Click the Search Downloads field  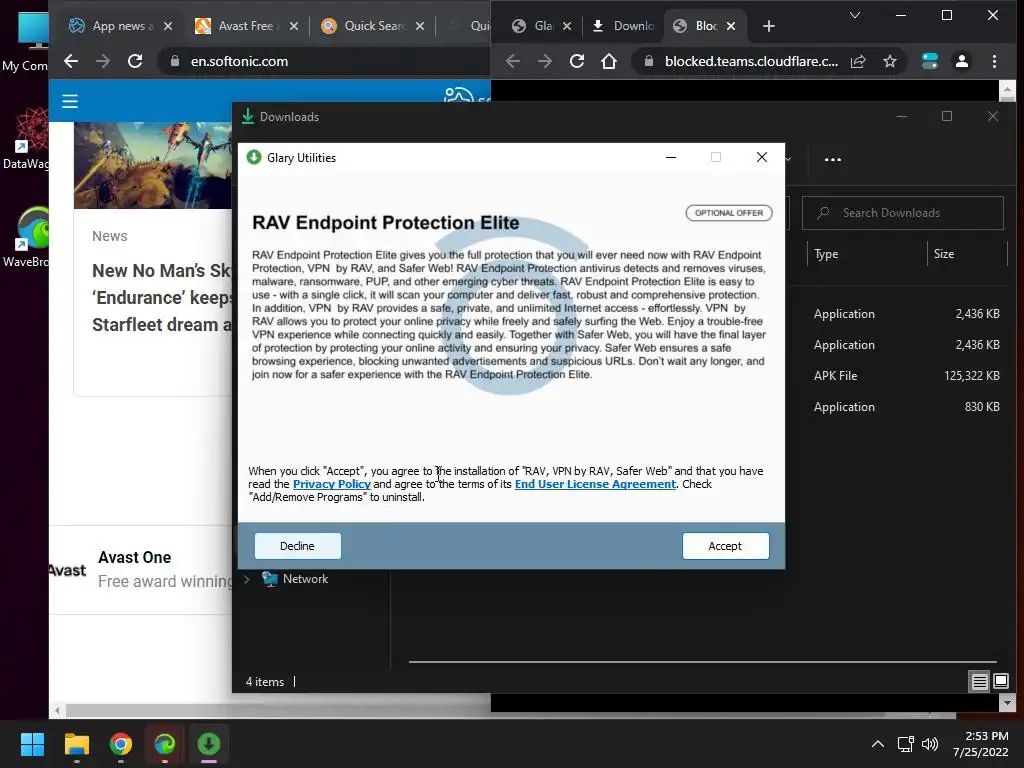[903, 213]
